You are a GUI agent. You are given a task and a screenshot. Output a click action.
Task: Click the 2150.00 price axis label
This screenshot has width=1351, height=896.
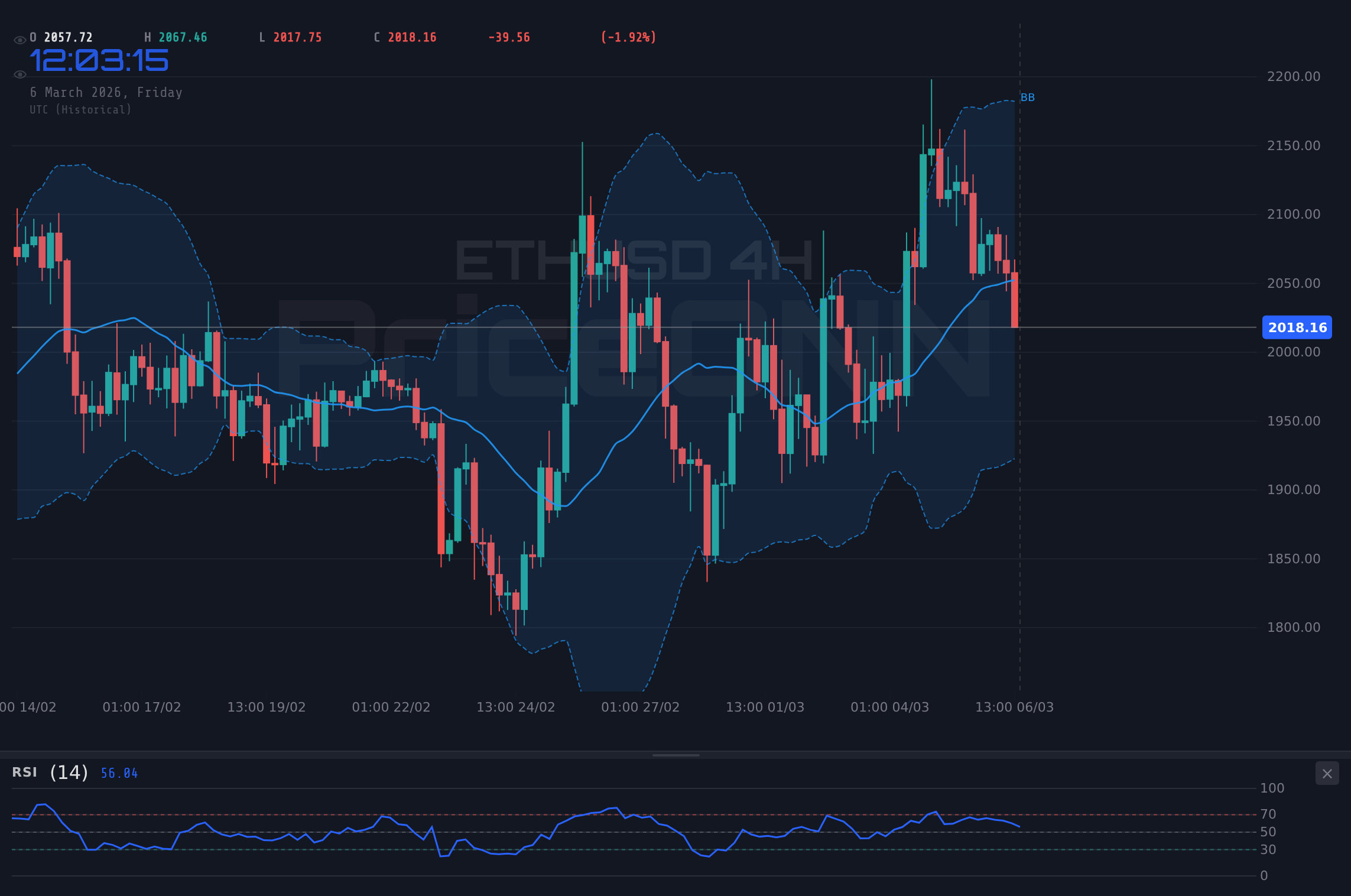(1294, 145)
